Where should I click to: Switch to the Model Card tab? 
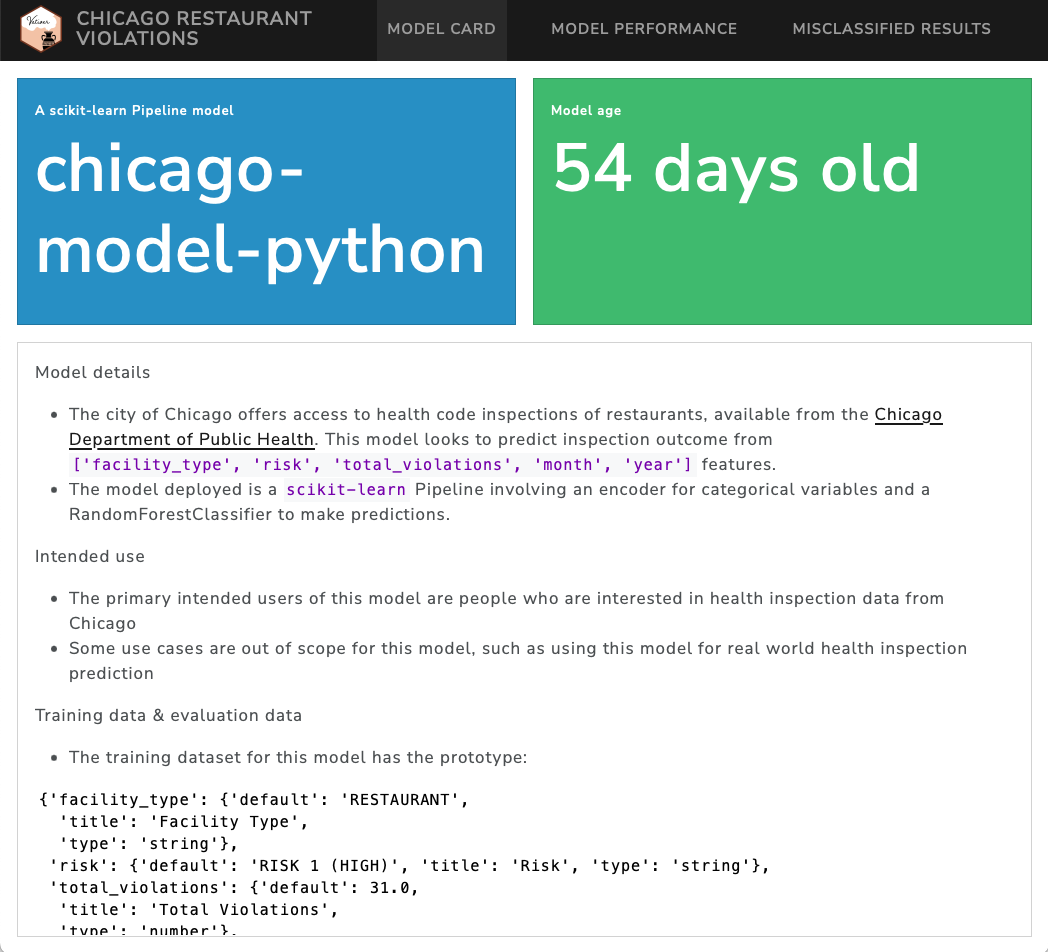point(441,29)
